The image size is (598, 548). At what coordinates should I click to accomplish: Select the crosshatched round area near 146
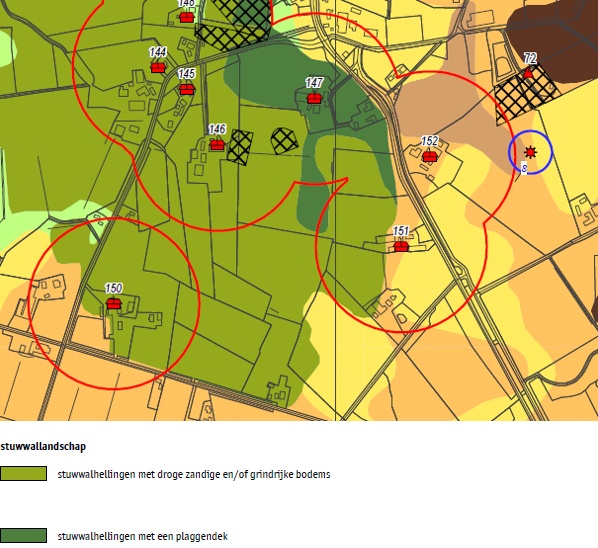point(285,141)
